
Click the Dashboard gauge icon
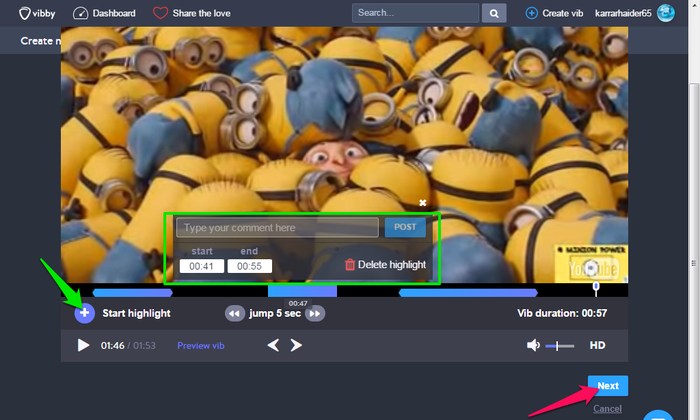(x=80, y=13)
